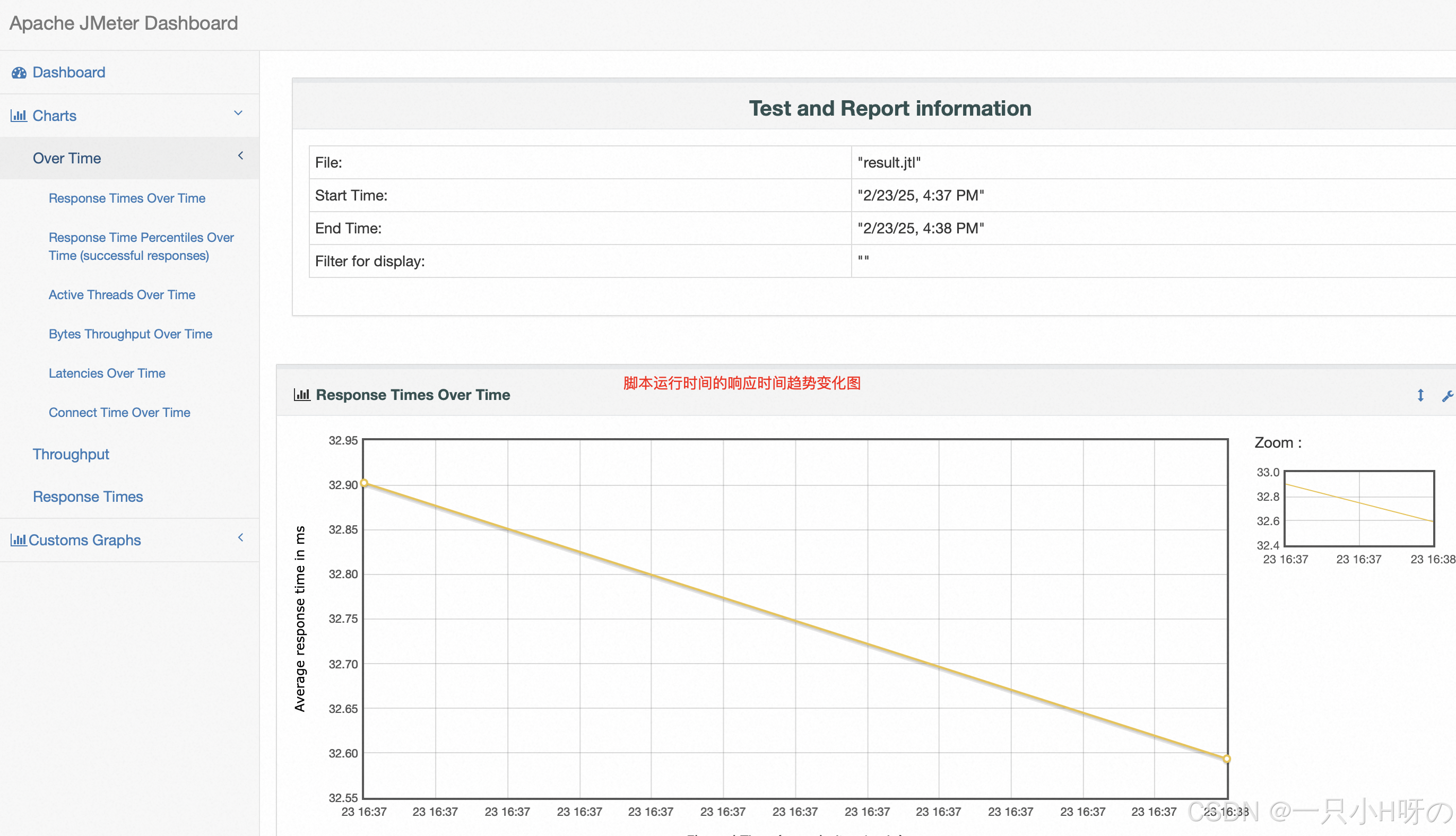Expand the Customs Graphs chevron
Image resolution: width=1456 pixels, height=836 pixels.
[x=241, y=537]
